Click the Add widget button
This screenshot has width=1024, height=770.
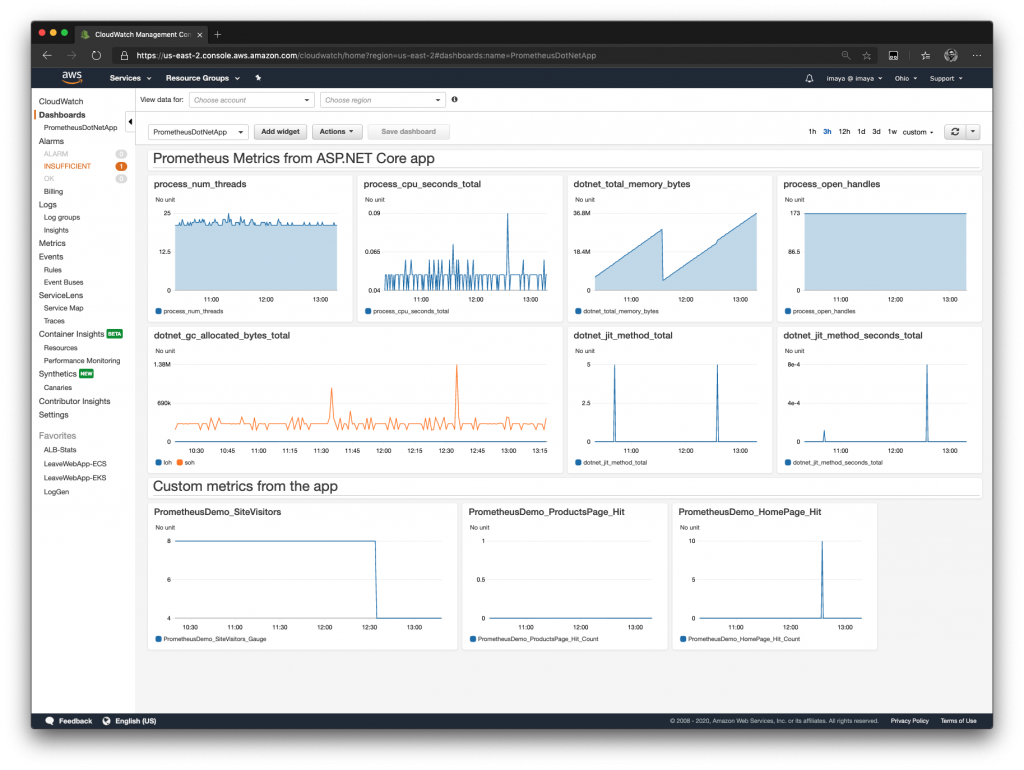coord(280,132)
